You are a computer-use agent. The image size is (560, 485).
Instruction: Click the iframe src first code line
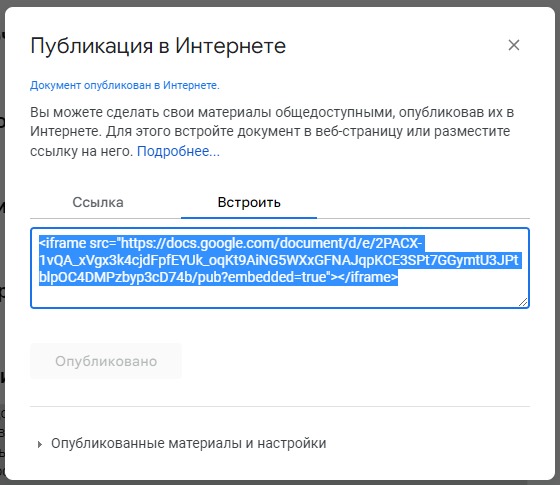coord(231,243)
